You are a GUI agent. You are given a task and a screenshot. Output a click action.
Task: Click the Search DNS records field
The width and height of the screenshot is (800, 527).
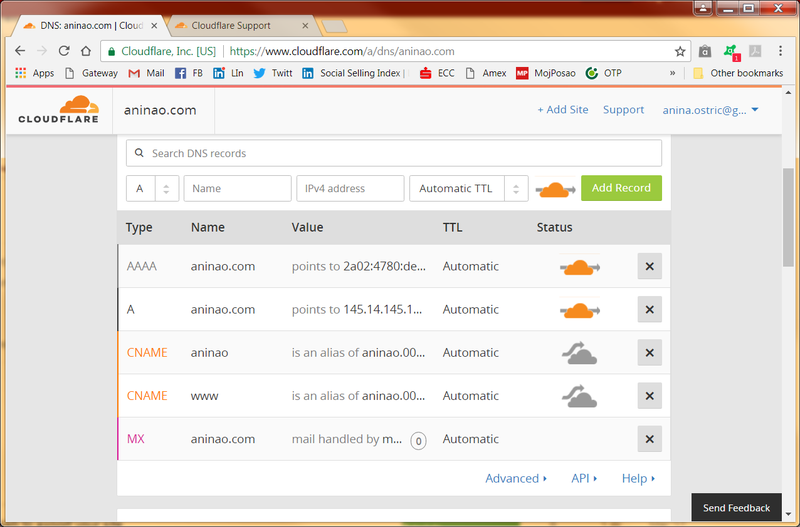click(x=394, y=153)
